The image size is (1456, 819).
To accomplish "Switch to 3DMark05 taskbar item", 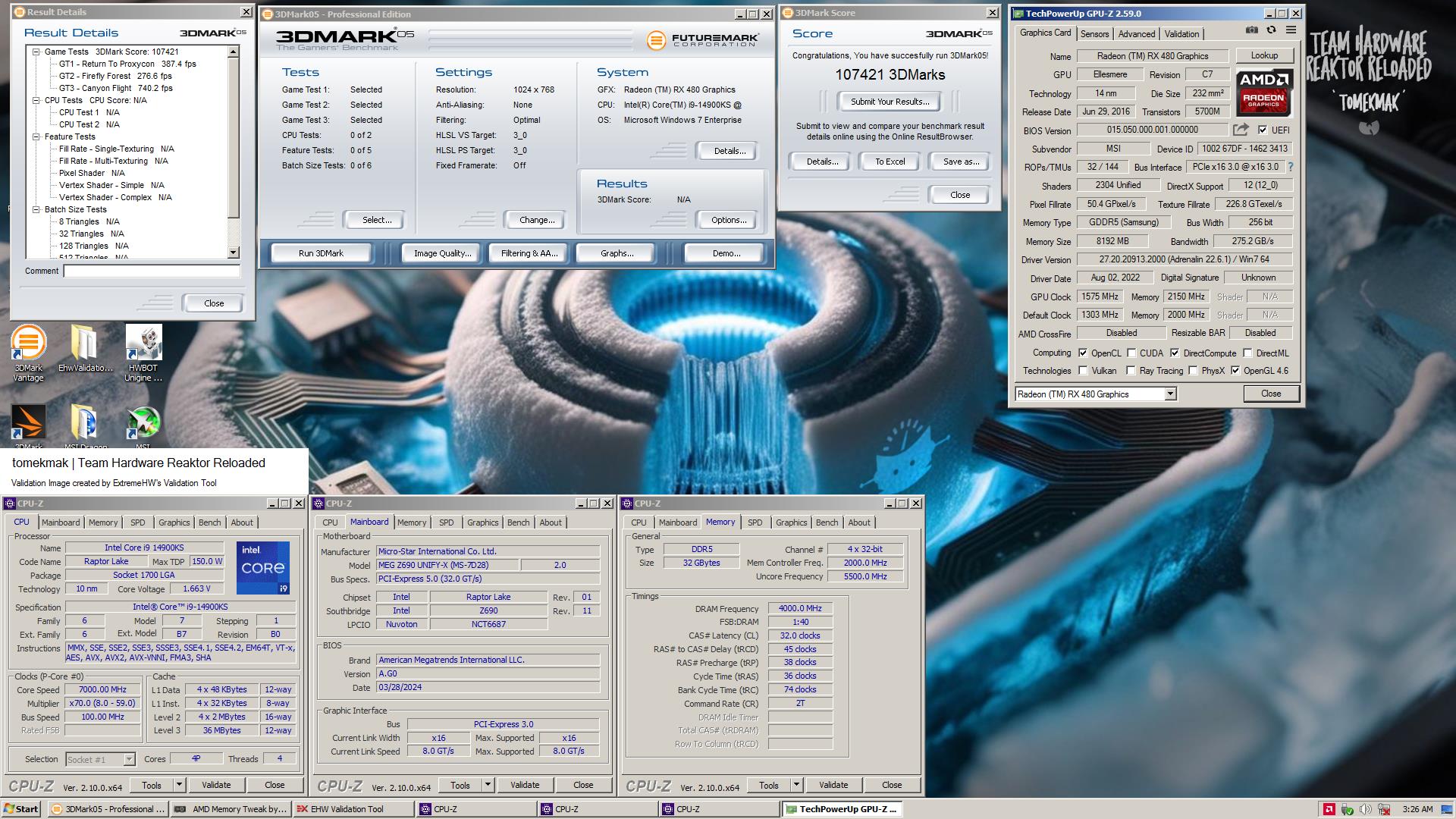I will pos(107,809).
